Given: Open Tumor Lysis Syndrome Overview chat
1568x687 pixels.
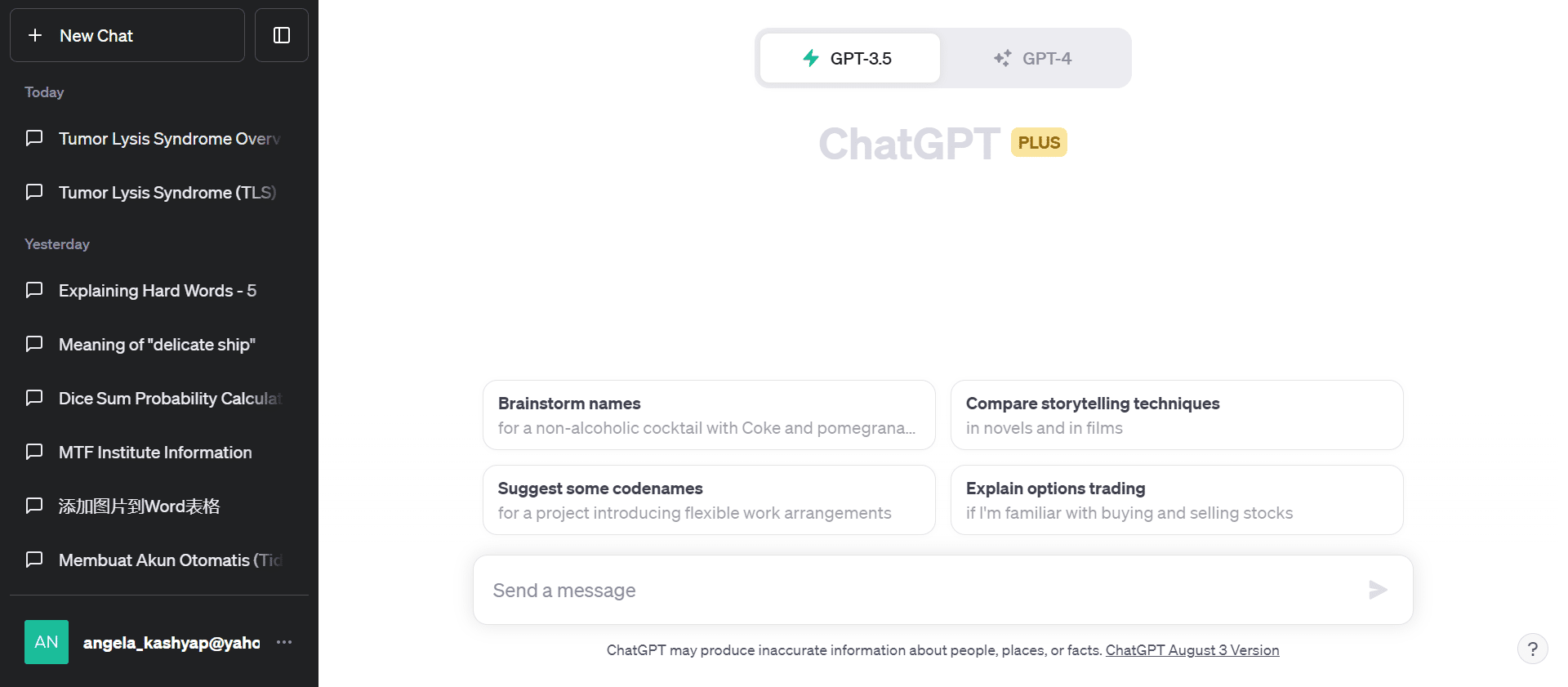Looking at the screenshot, I should 168,139.
